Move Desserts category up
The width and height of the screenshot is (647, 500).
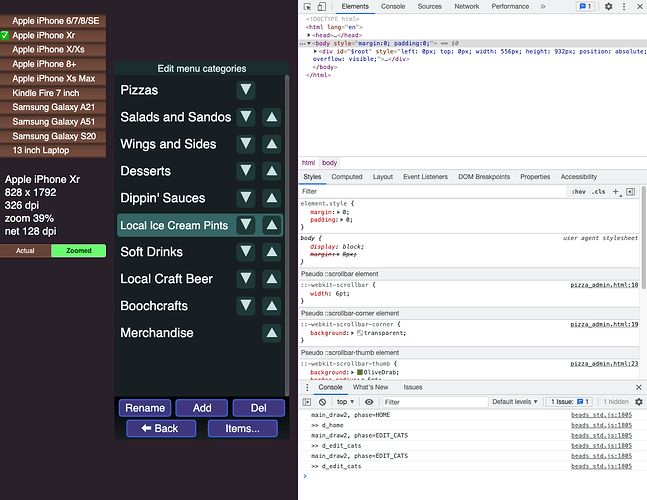pos(272,171)
